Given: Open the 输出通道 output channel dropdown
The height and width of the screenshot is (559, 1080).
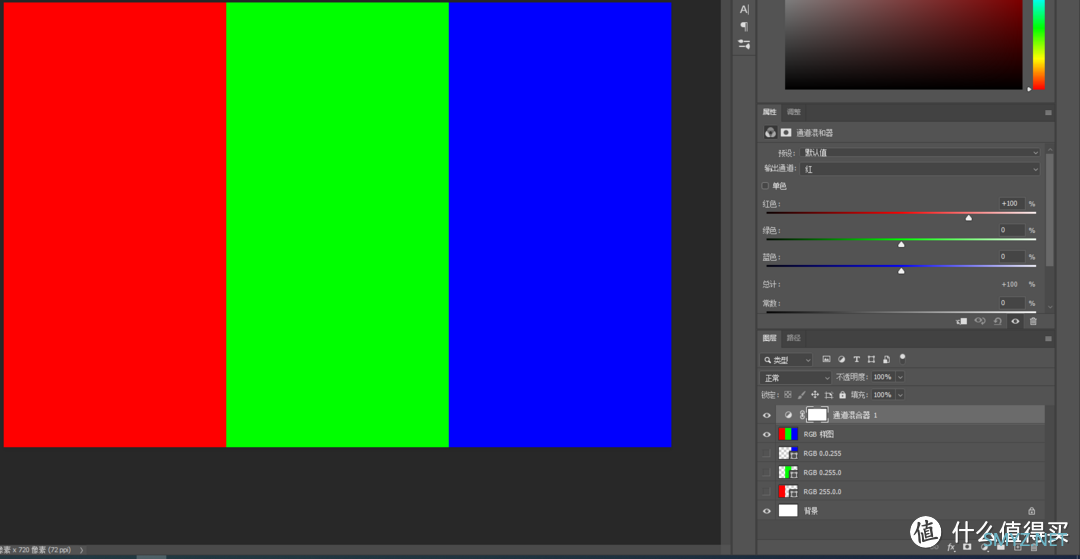Looking at the screenshot, I should (x=921, y=169).
